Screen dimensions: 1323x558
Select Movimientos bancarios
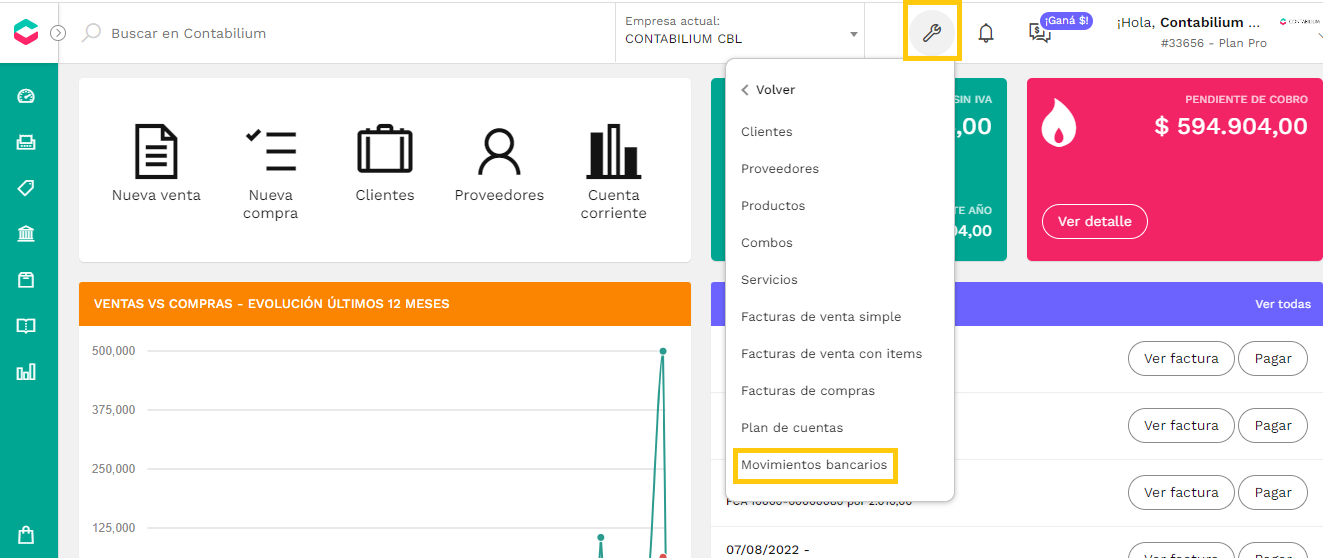814,465
